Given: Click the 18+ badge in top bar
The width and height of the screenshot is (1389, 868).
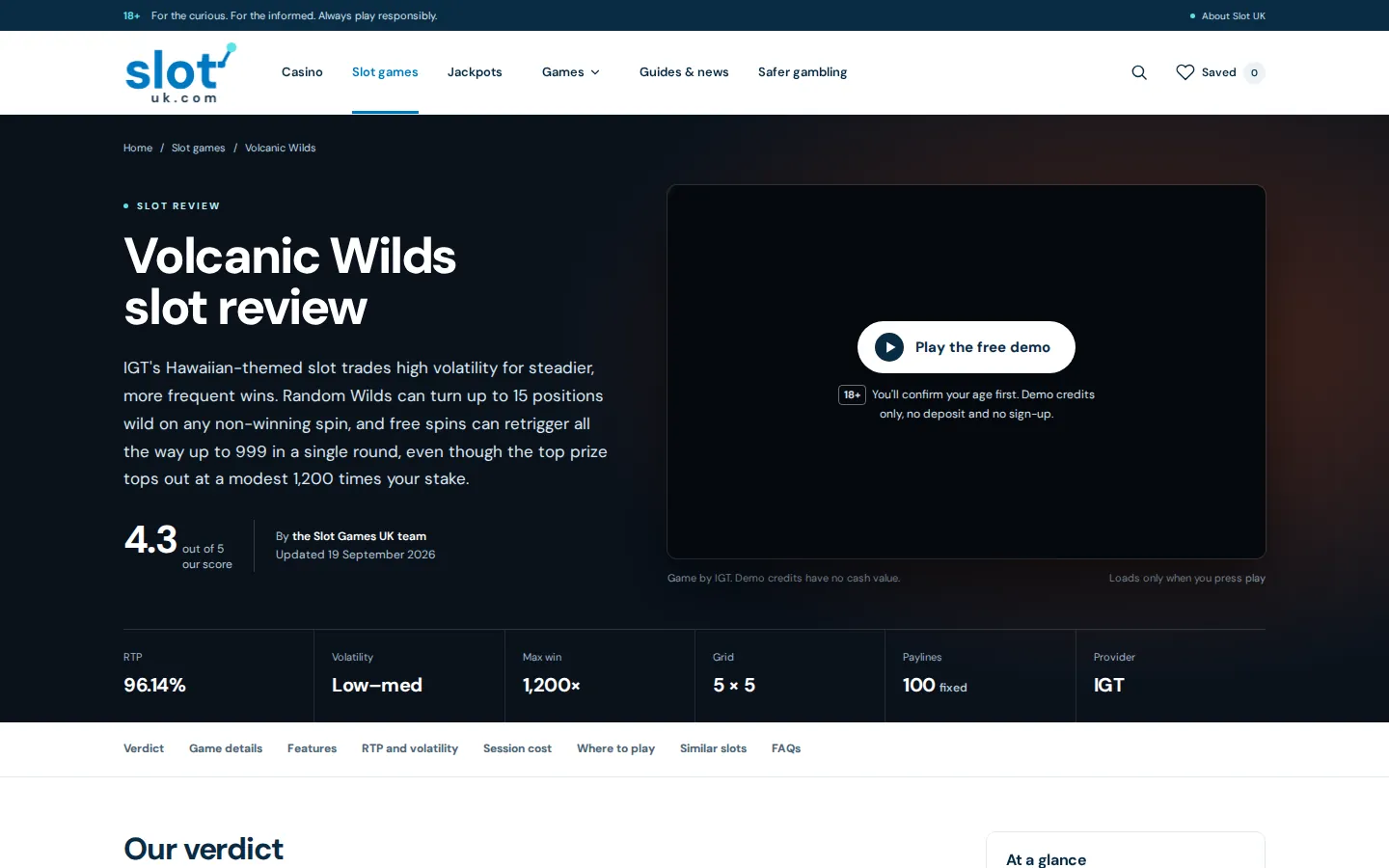Looking at the screenshot, I should pos(131,15).
